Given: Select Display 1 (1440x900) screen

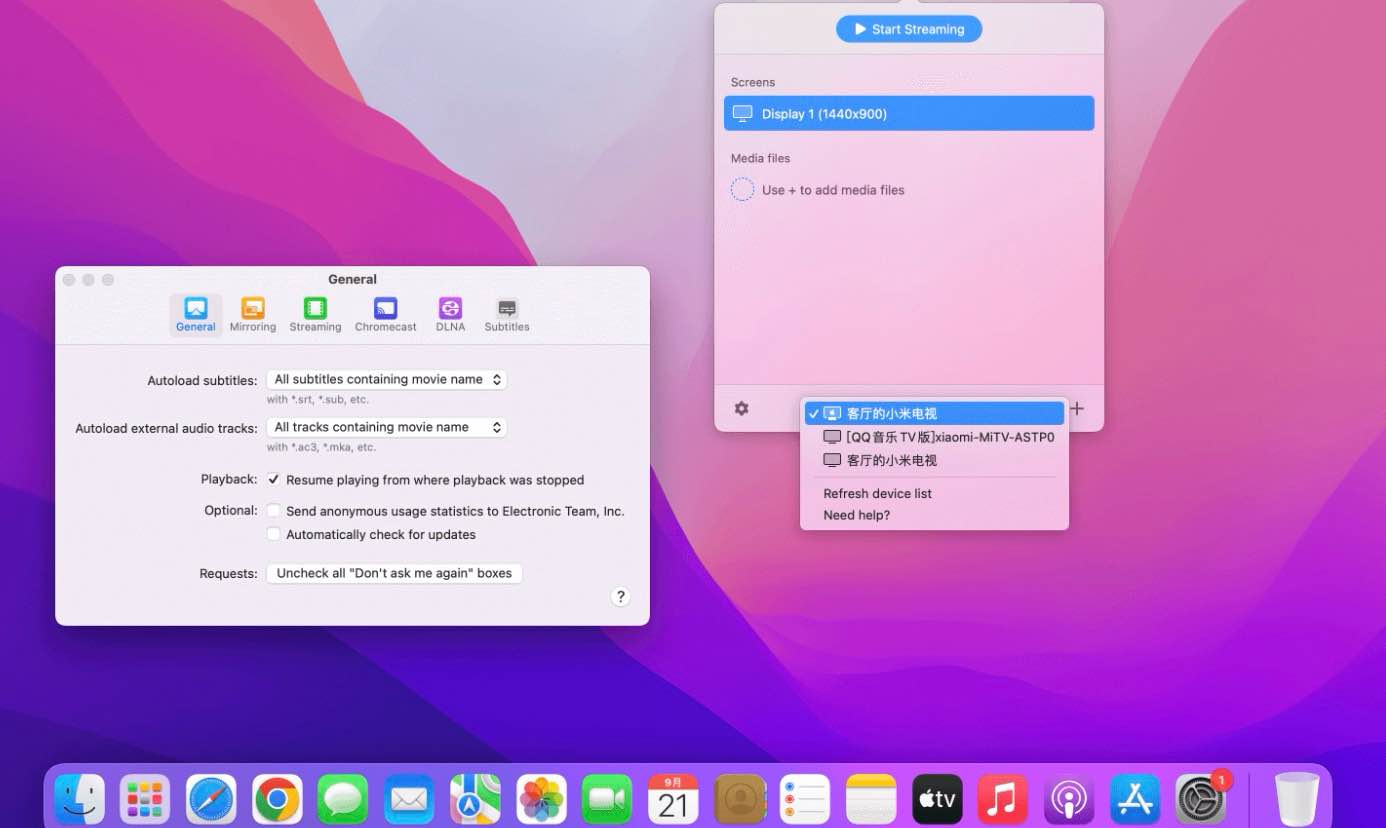Looking at the screenshot, I should pos(908,114).
